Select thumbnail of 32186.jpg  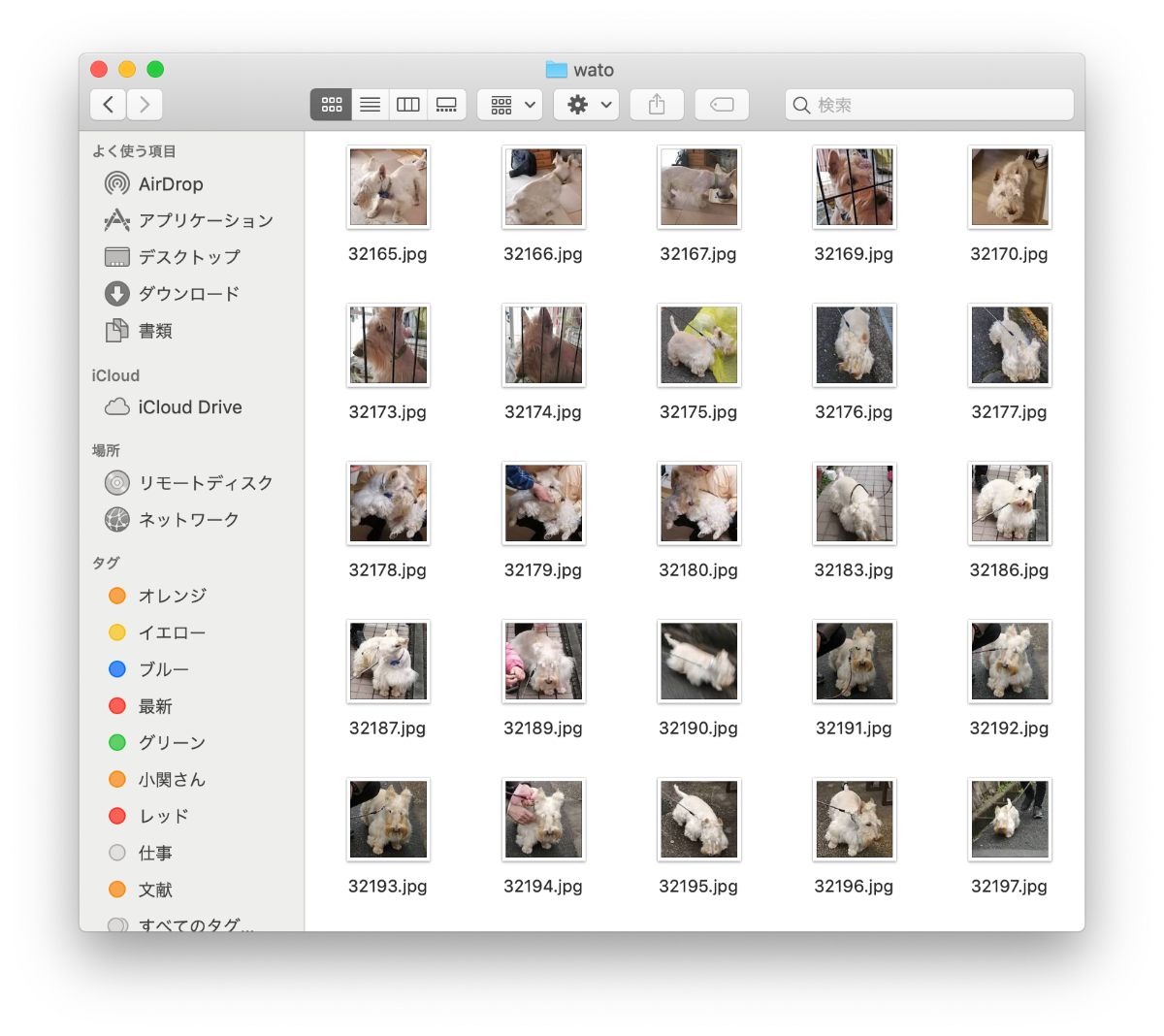(x=1010, y=503)
